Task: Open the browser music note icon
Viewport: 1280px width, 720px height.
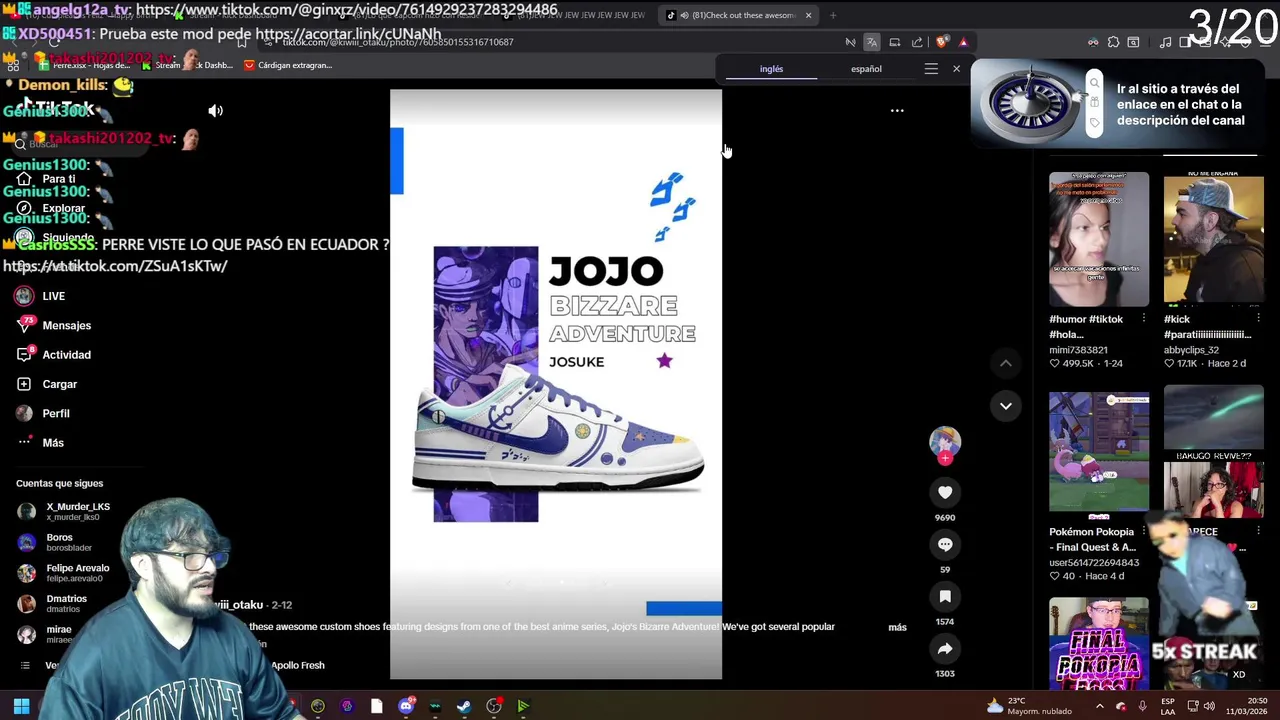Action: (x=1165, y=42)
